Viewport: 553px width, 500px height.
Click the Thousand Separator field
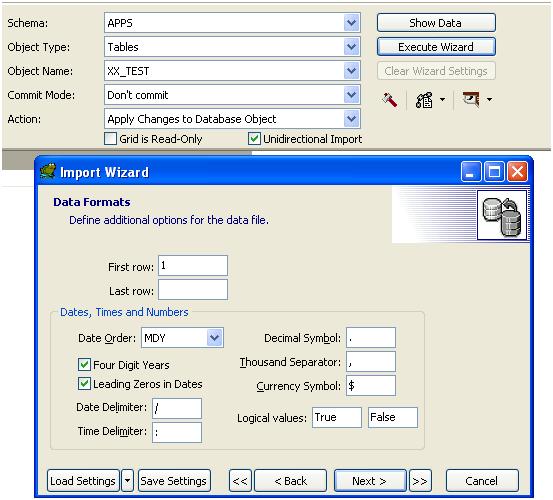pos(371,361)
